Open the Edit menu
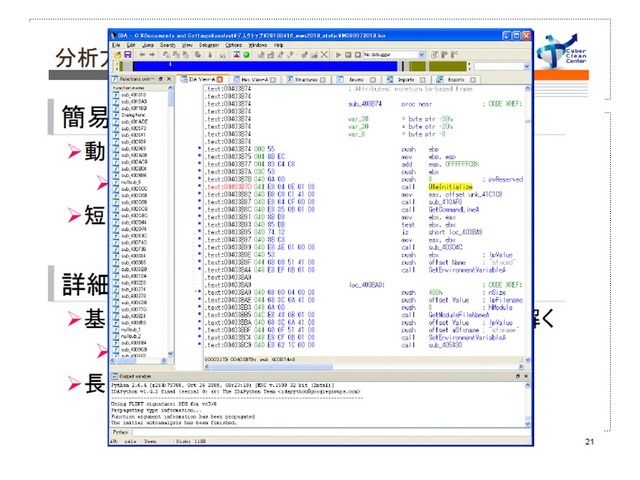The width and height of the screenshot is (640, 480). click(131, 45)
